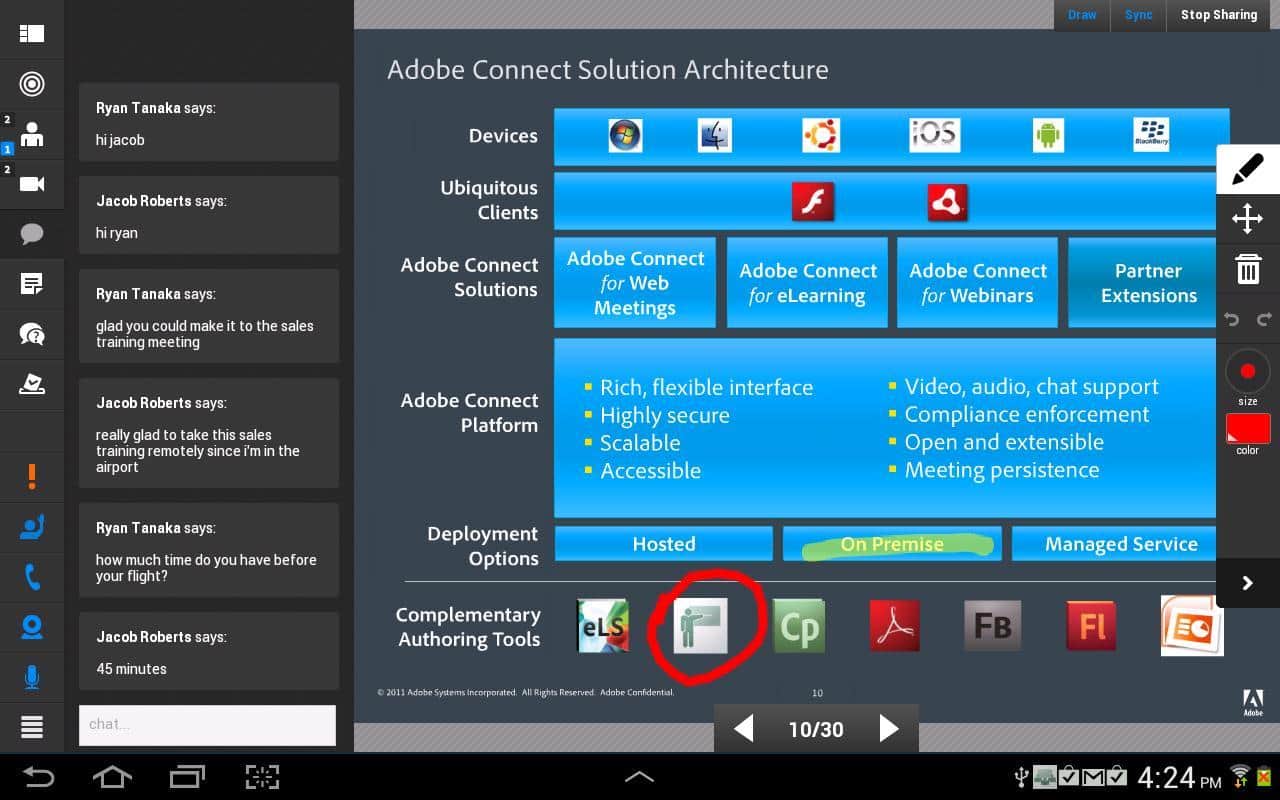Collapse the drawing toolbar with chevron
The height and width of the screenshot is (800, 1280).
(1247, 583)
